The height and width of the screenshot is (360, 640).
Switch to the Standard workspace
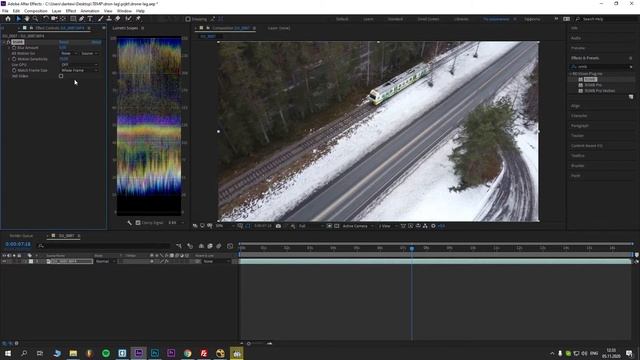point(395,19)
